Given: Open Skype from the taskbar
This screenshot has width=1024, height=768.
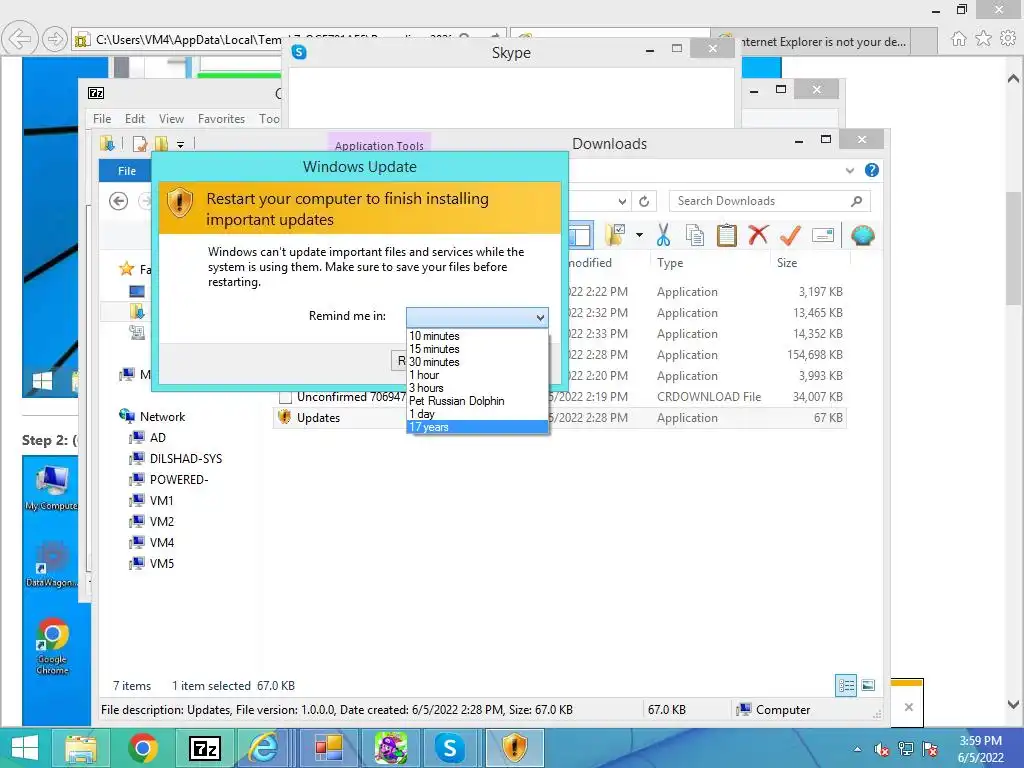Looking at the screenshot, I should [x=450, y=748].
